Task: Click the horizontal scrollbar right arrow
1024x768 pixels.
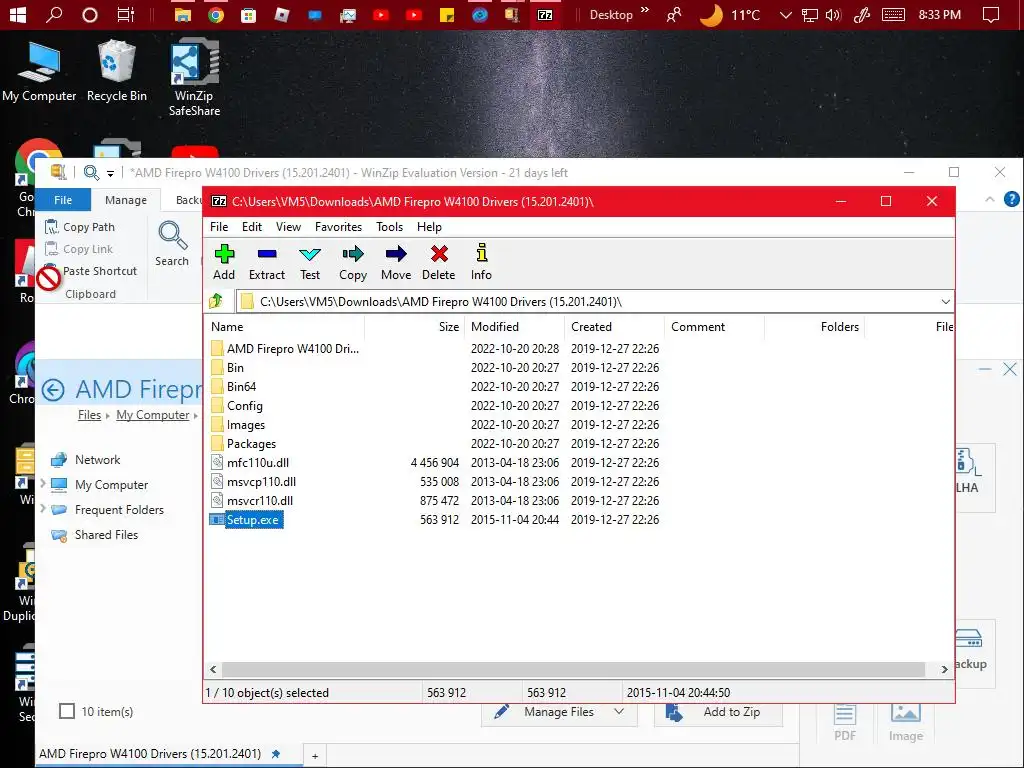Action: click(x=944, y=669)
